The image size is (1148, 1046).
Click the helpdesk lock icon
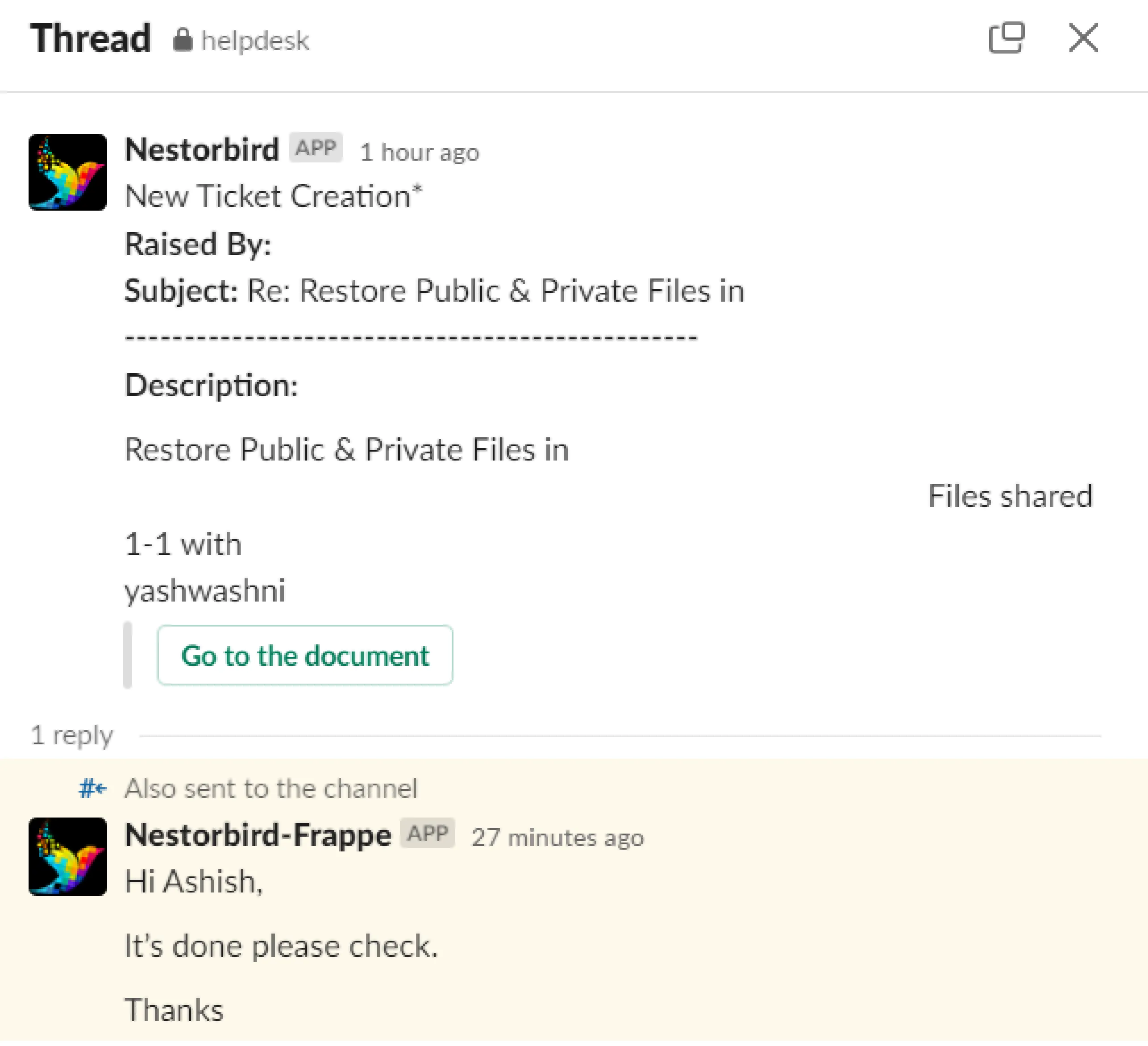[182, 40]
